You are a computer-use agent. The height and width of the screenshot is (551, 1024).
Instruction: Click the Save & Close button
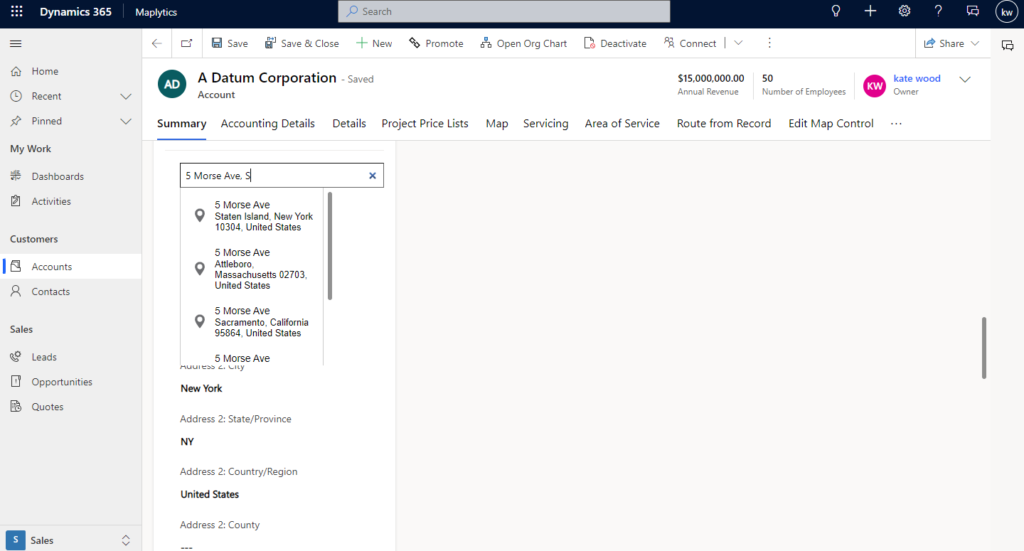tap(301, 43)
